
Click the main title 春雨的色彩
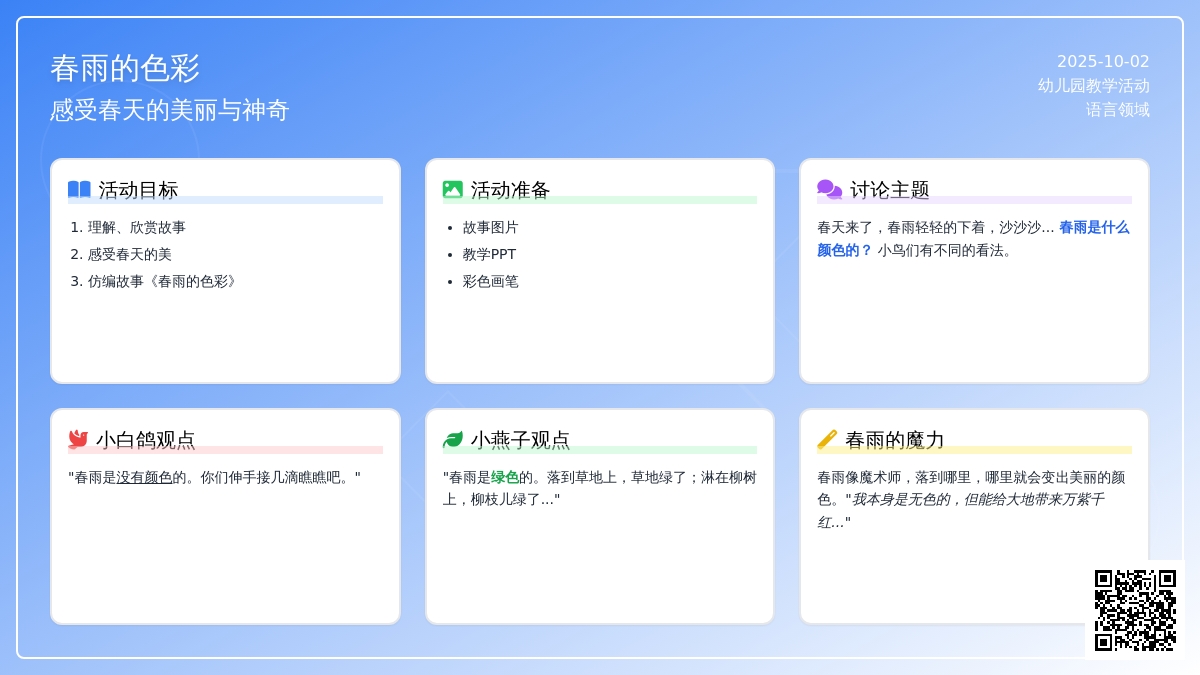pyautogui.click(x=125, y=68)
